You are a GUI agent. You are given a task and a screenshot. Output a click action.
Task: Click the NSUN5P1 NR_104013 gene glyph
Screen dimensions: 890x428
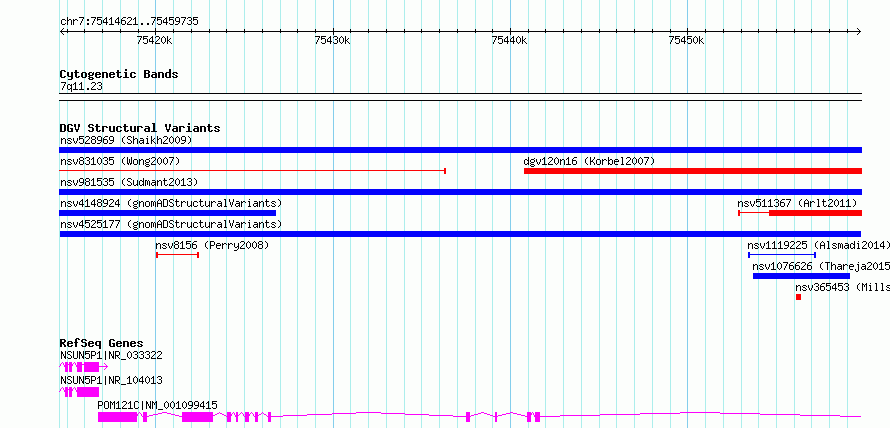point(79,392)
